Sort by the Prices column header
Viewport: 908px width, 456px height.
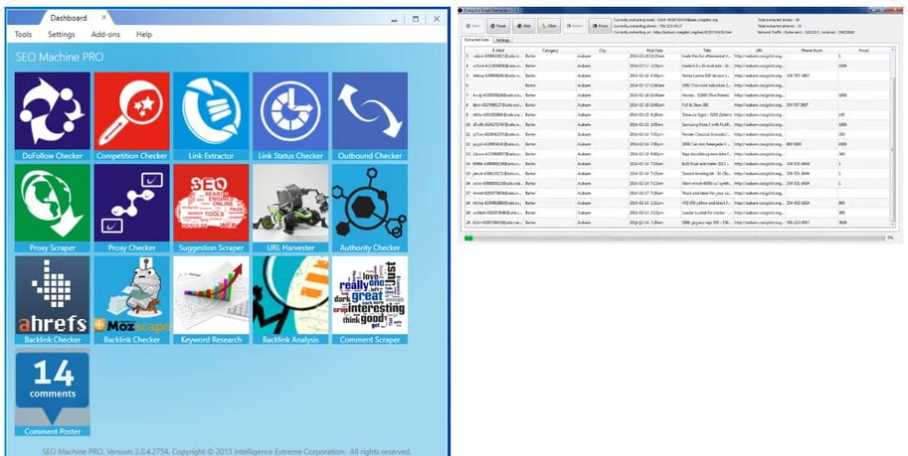(863, 50)
